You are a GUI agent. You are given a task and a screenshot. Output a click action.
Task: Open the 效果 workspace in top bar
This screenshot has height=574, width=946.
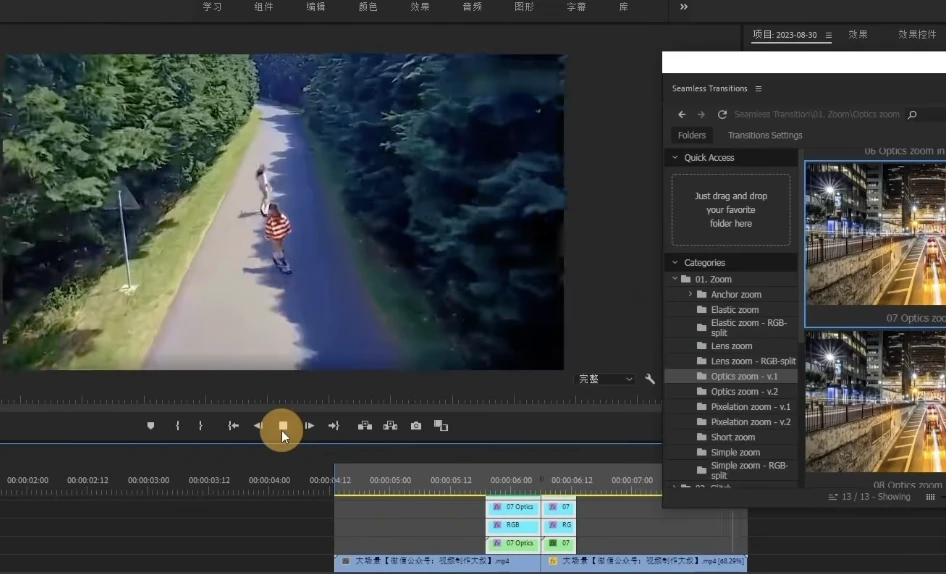pos(420,7)
